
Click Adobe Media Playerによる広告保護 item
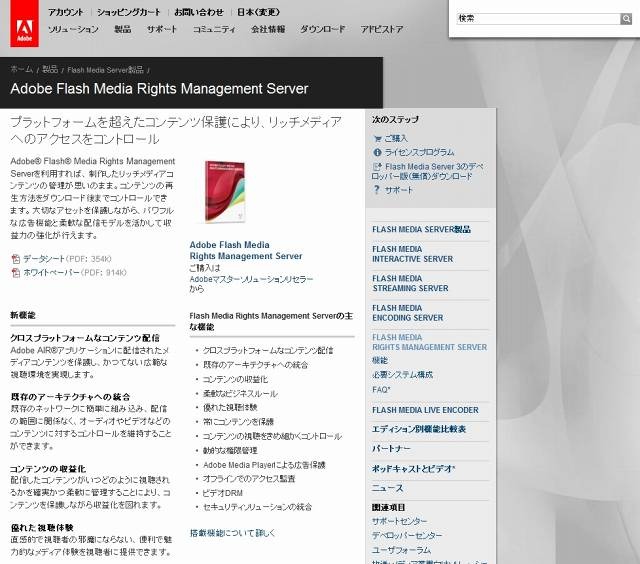[264, 465]
